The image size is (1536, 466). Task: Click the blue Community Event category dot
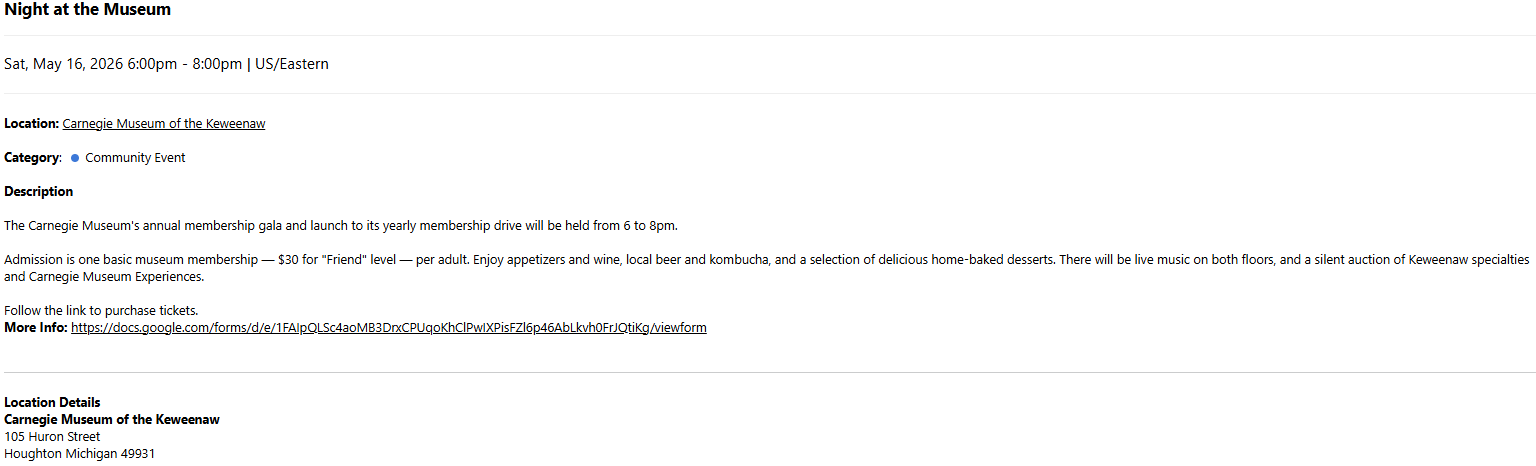click(75, 158)
